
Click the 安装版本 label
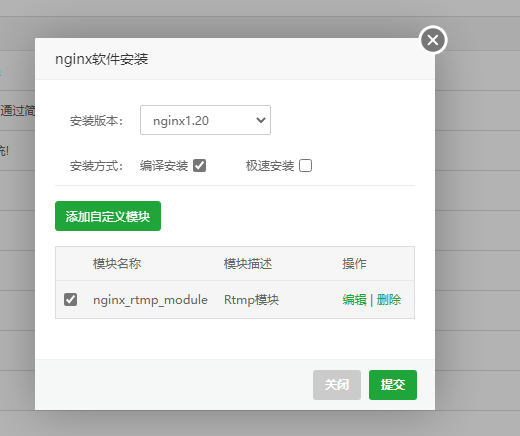pos(96,121)
